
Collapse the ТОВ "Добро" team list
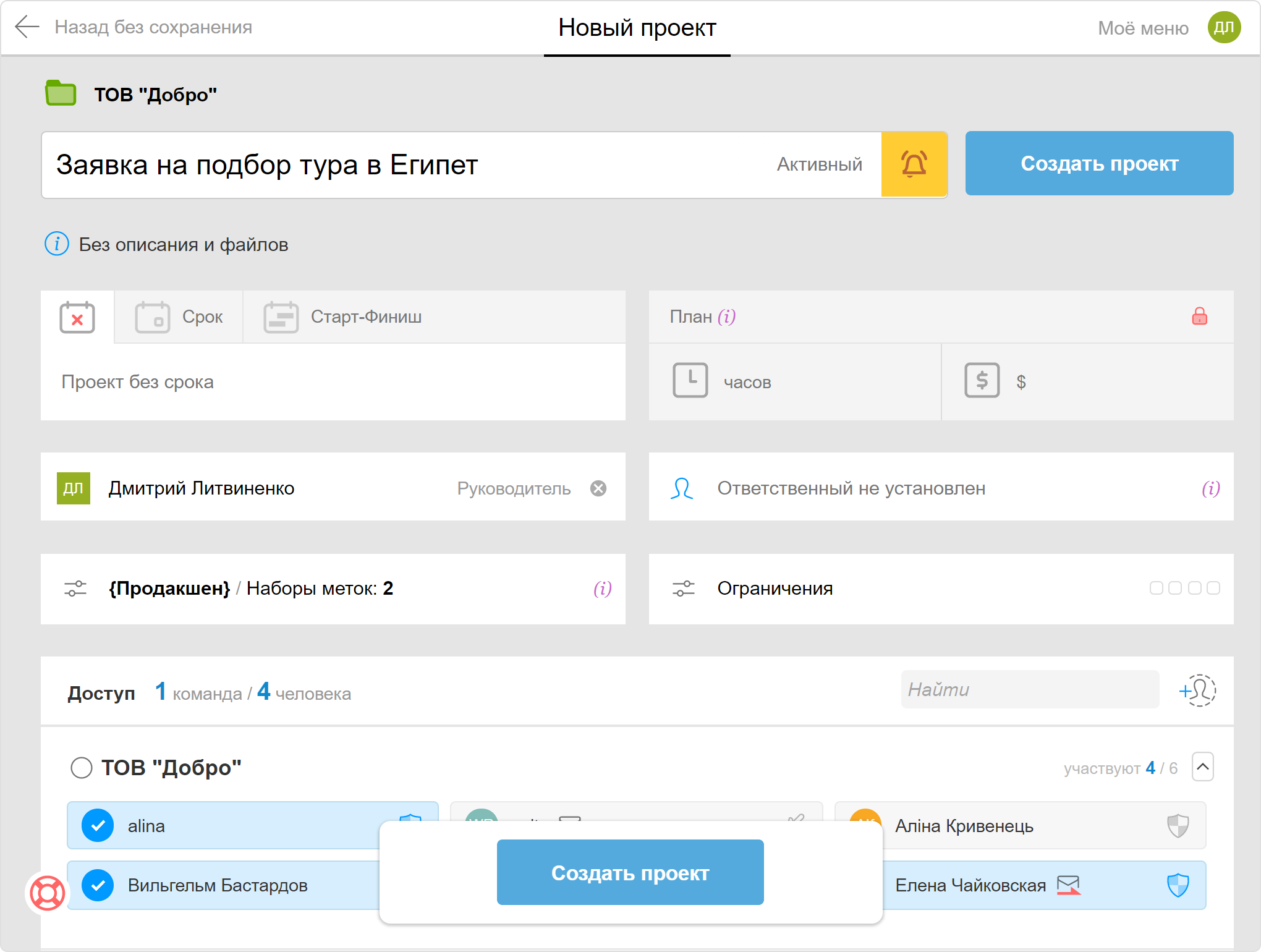point(1202,767)
